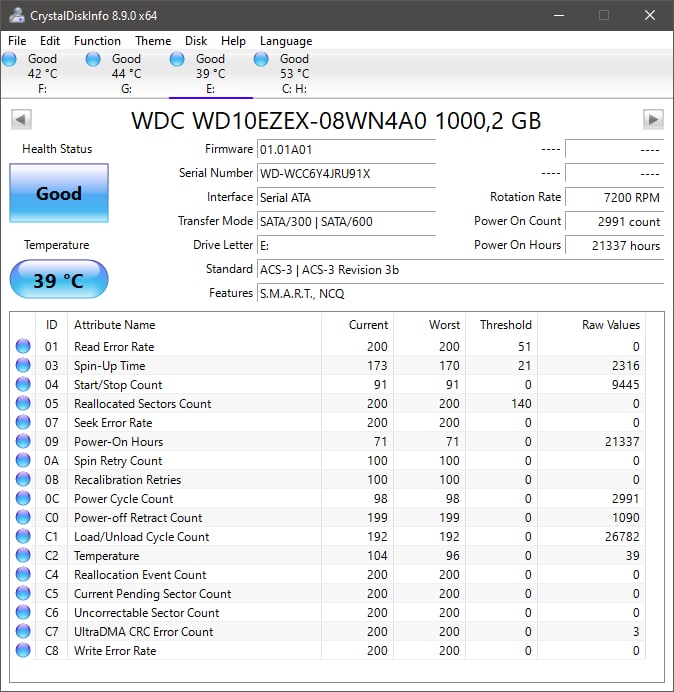
Task: Go to previous disk with left arrow
Action: tap(21, 119)
